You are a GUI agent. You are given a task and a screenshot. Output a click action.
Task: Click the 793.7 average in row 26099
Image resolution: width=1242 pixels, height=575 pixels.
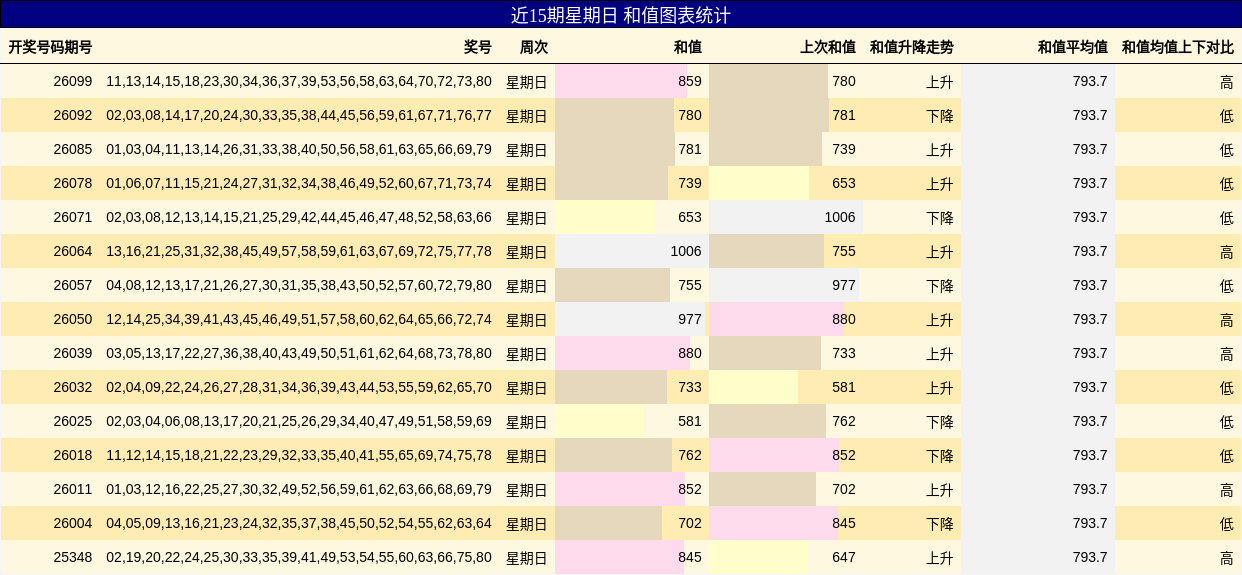click(1090, 81)
